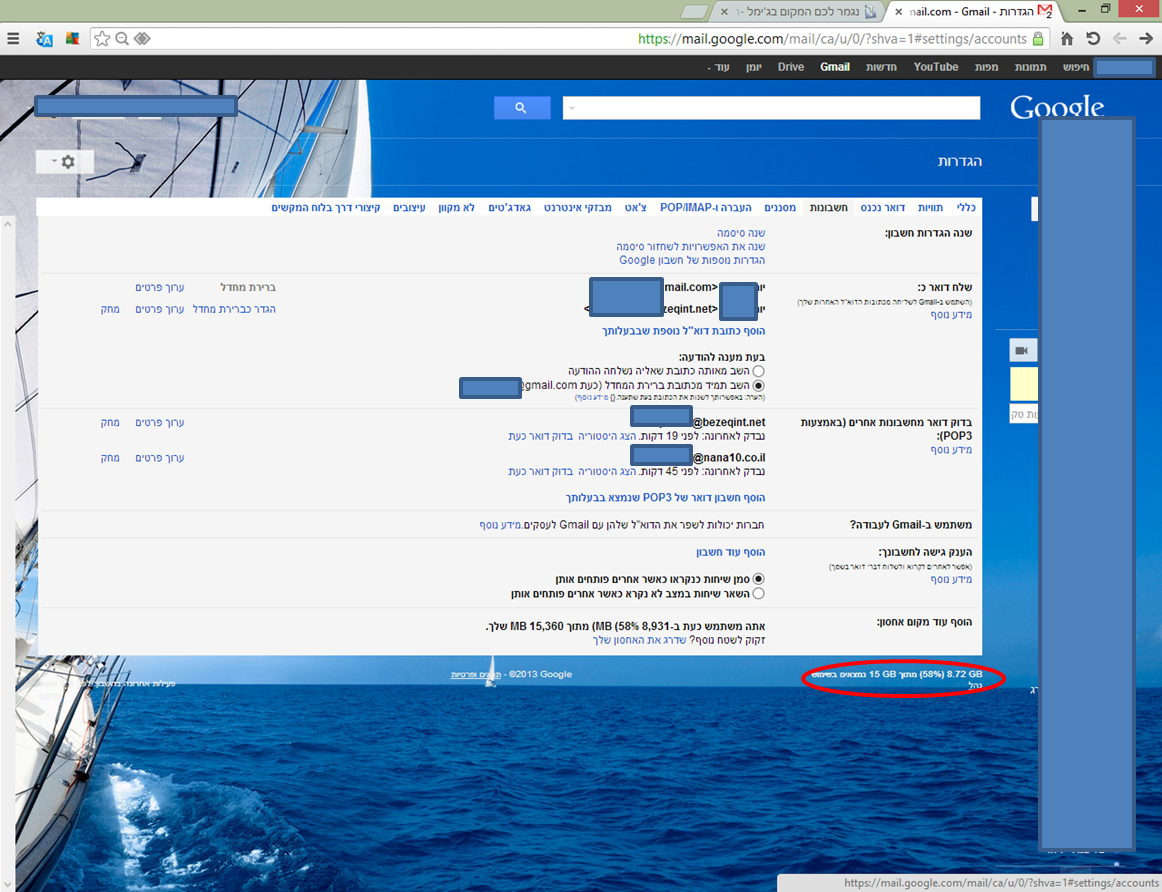Go to the browser home page
Screen dimensions: 1162x892
(x=1067, y=39)
